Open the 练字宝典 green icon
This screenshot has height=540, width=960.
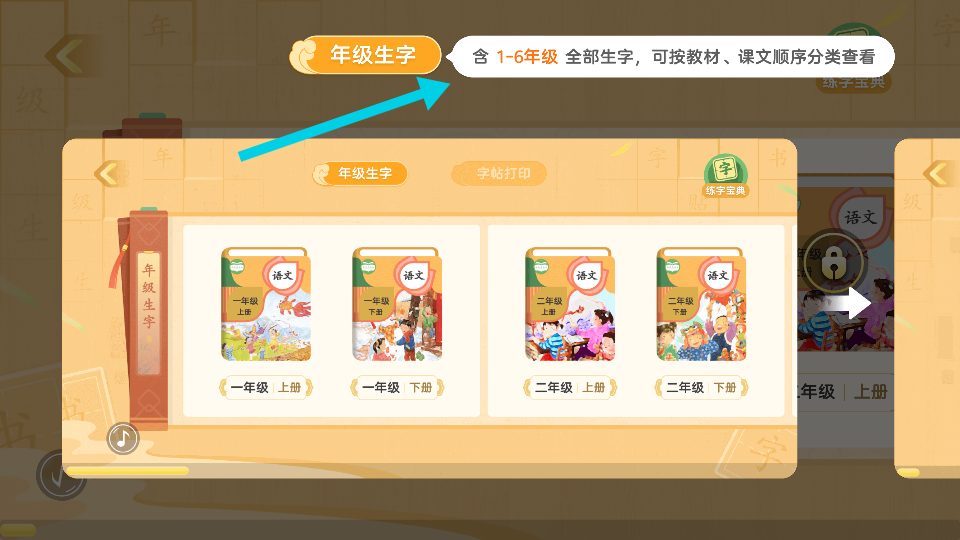click(x=726, y=176)
